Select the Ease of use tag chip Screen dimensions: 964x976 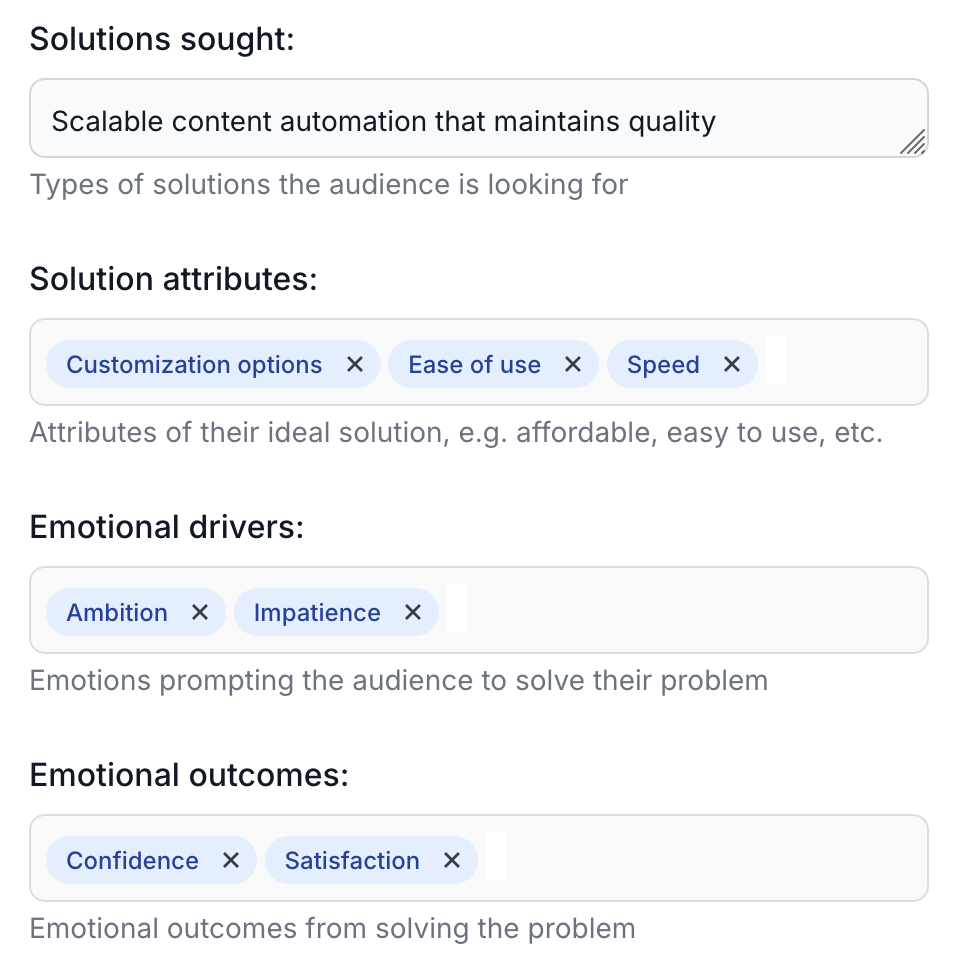(475, 364)
